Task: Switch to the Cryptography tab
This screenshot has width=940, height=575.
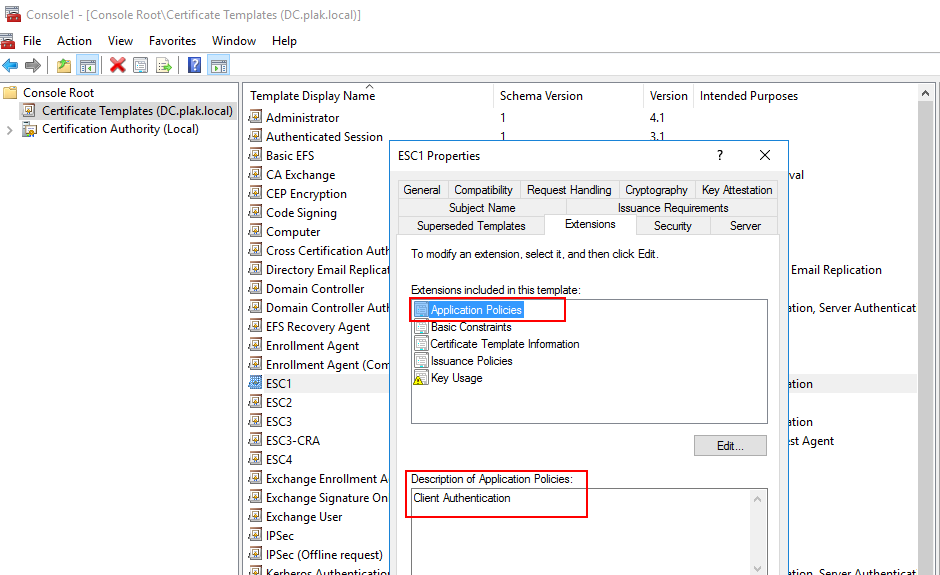Action: 656,190
